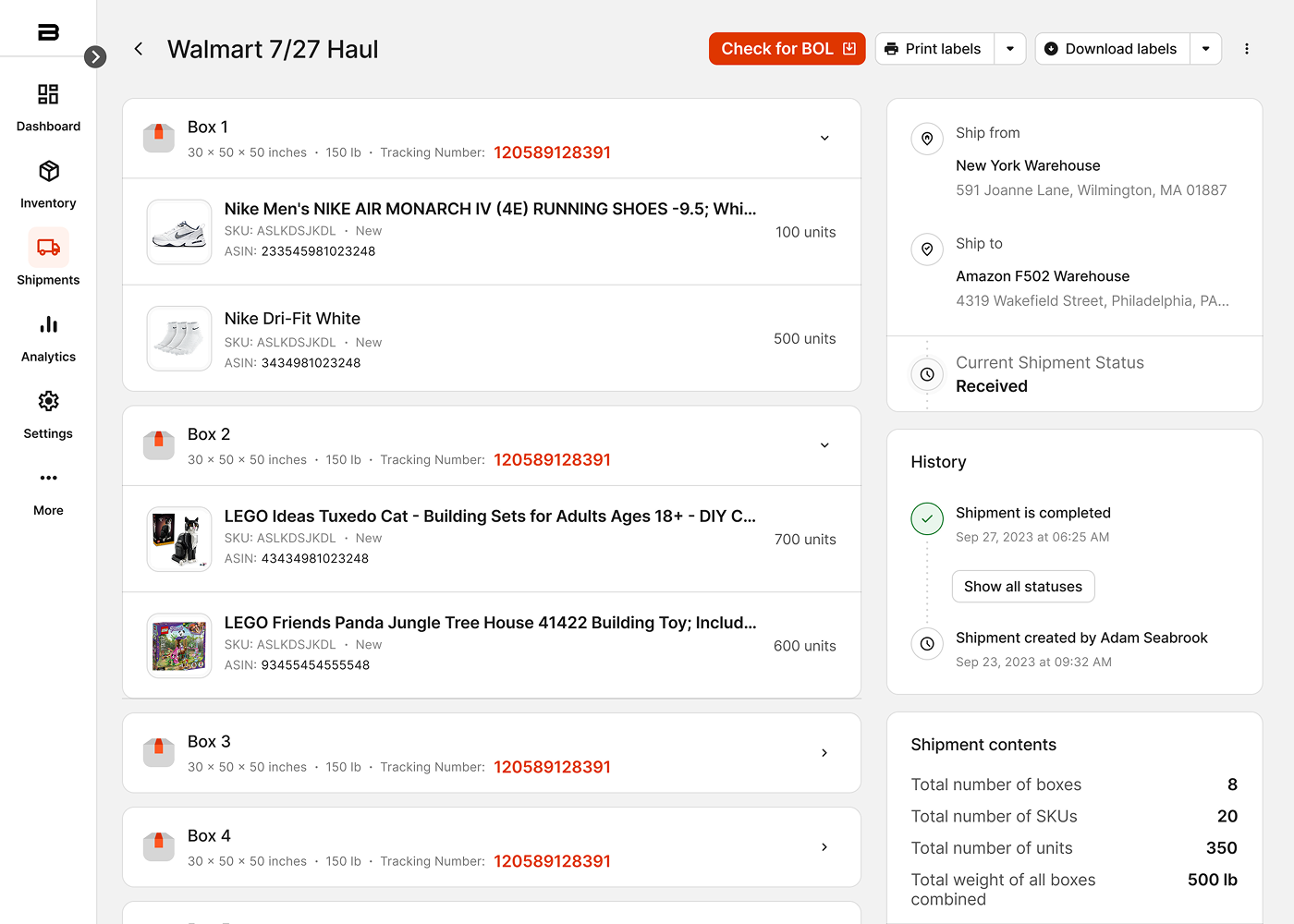Open LEGO Panda Jungle Tree House thumbnail
This screenshot has width=1294, height=924.
[x=179, y=646]
